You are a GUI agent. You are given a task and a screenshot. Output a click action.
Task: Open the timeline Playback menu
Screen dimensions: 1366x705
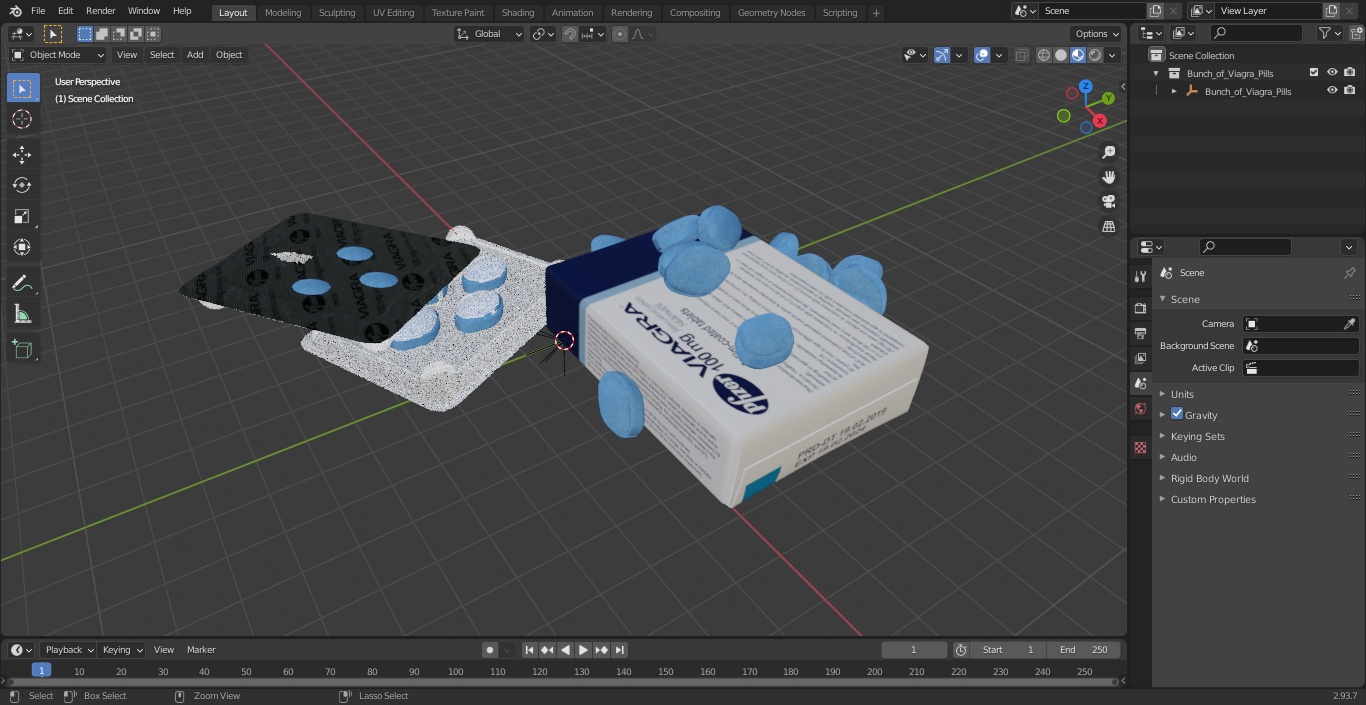[68, 650]
